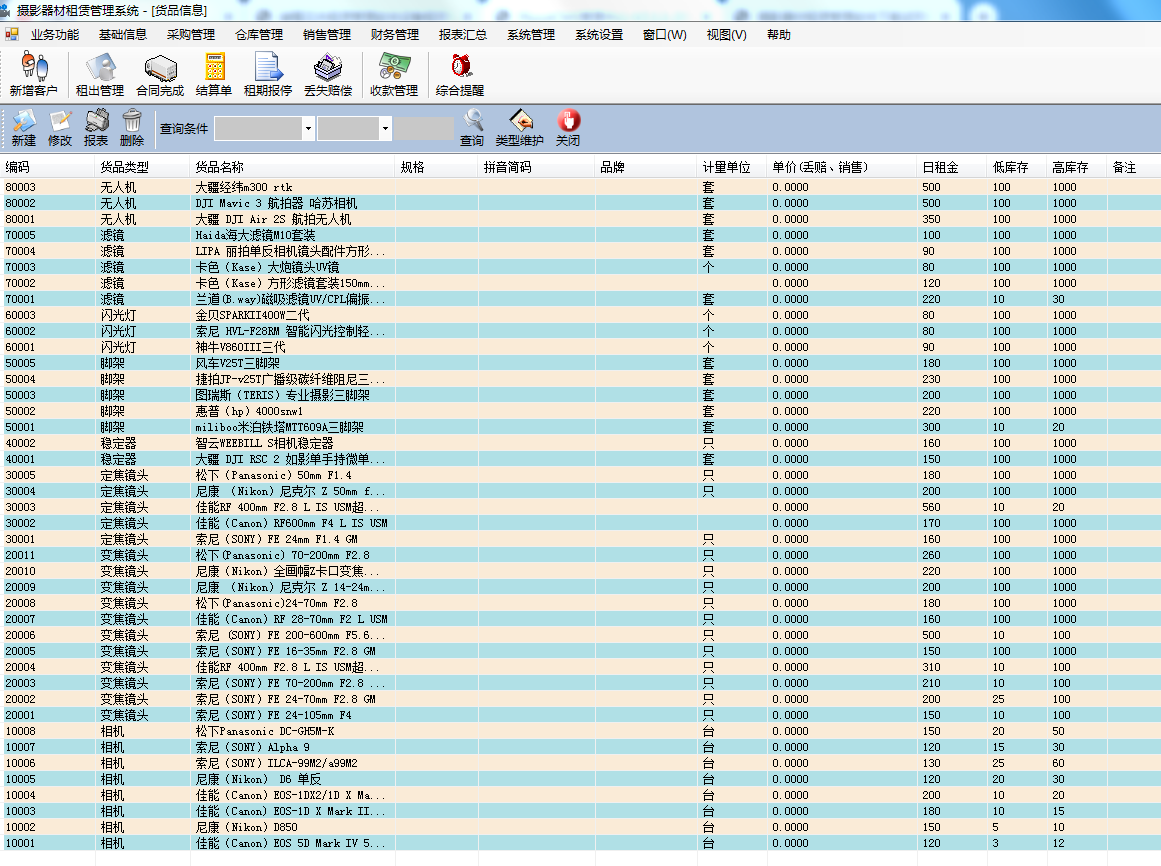Open the 窗口(W) menu
The image size is (1161, 866).
coord(663,33)
